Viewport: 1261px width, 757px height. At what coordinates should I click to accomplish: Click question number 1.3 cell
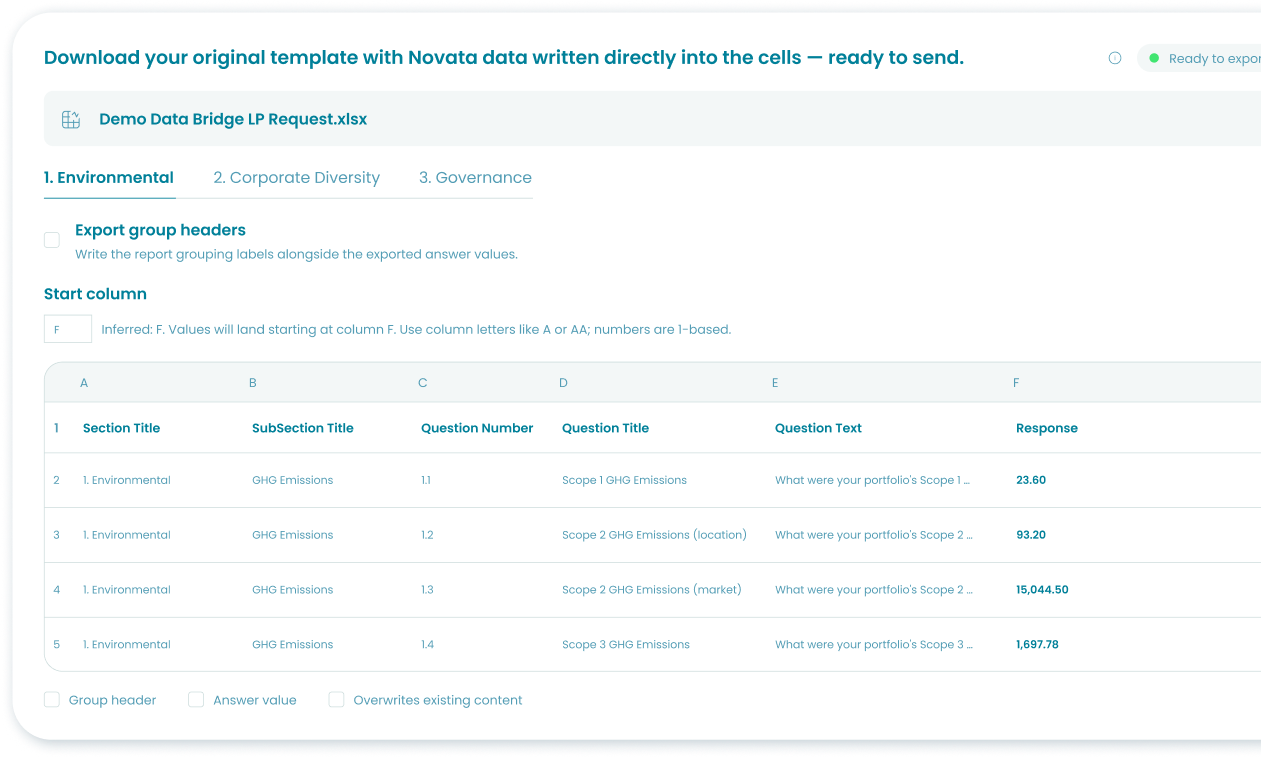427,590
